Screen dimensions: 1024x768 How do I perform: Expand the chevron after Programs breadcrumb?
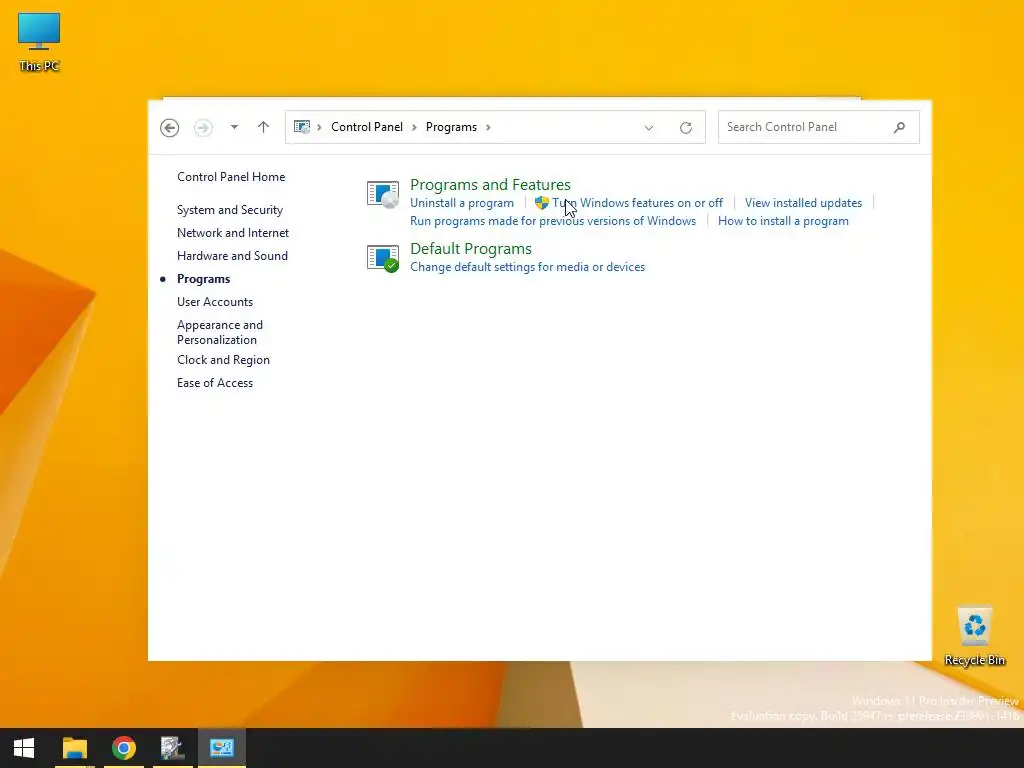click(x=488, y=127)
